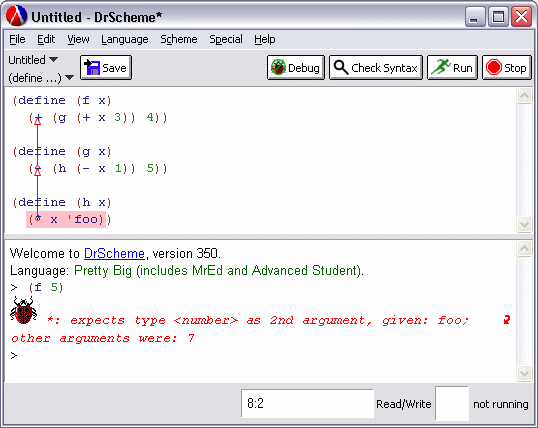This screenshot has width=538, height=428.
Task: Follow the DrScheme hyperlink in the welcome message
Action: pyautogui.click(x=114, y=254)
